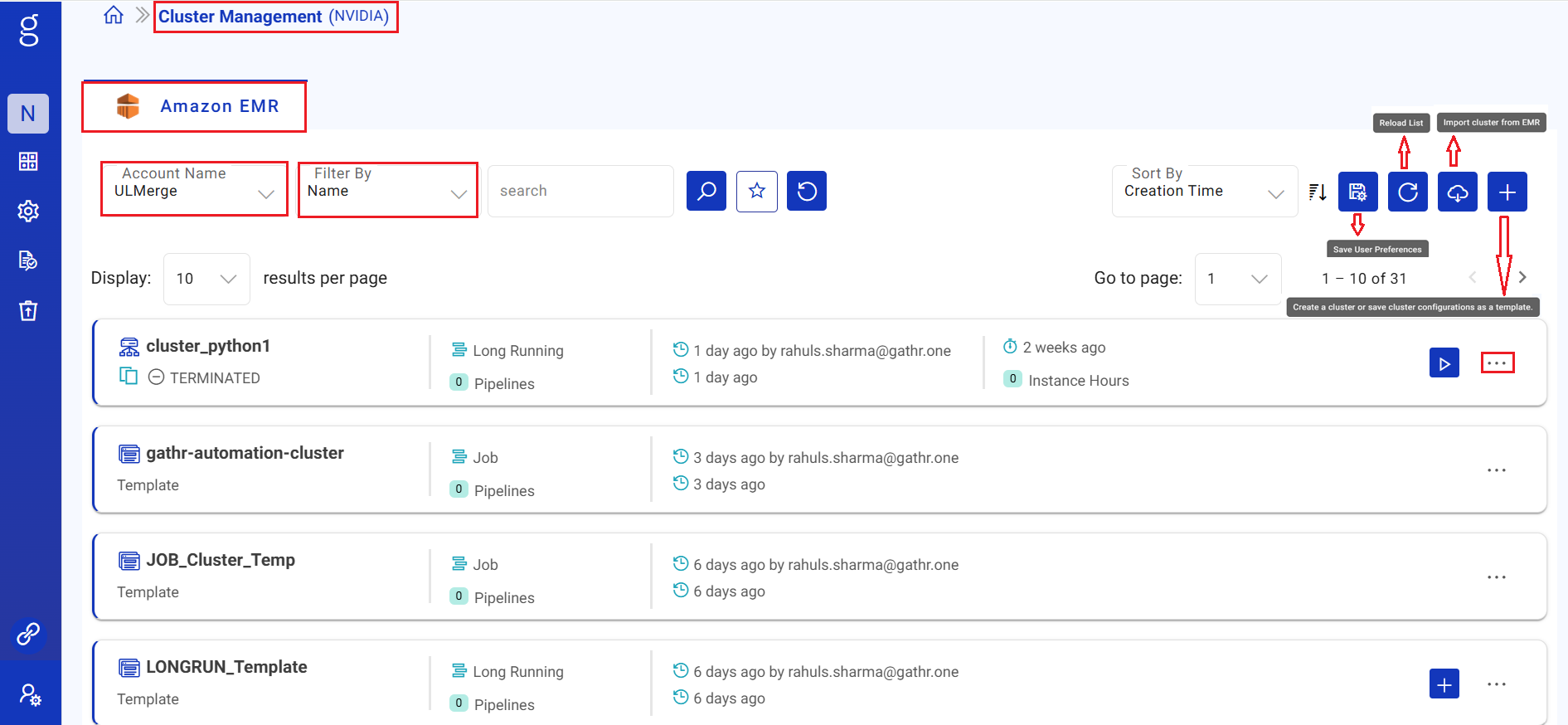Screen dimensions: 1568x725
Task: Open the N project icon in sidebar
Action: click(x=28, y=114)
